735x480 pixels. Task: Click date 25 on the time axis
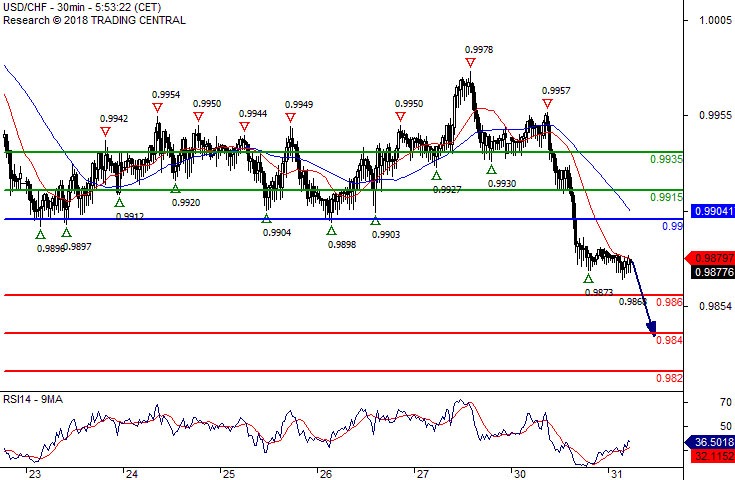pos(228,474)
